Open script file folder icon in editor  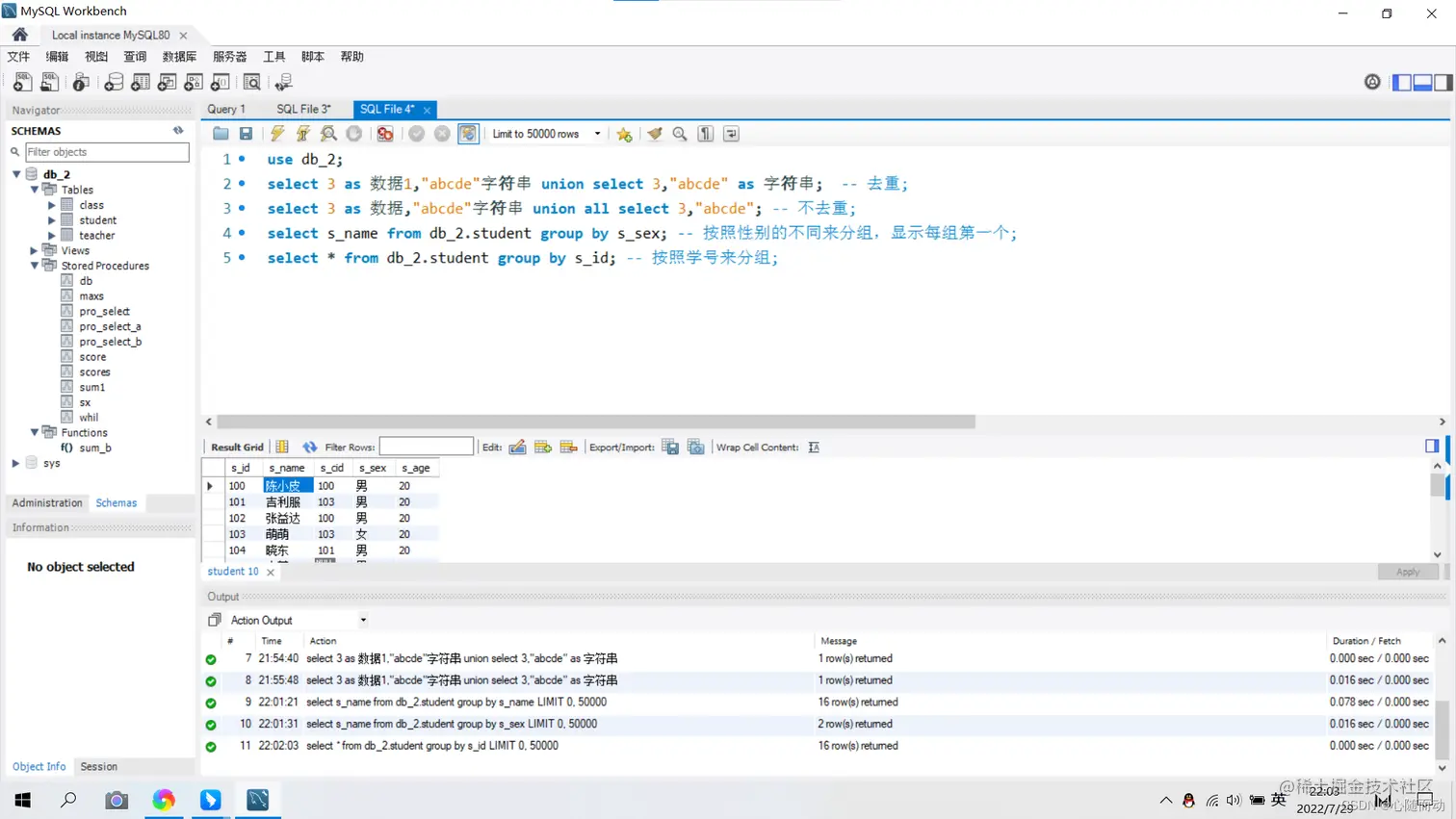tap(221, 134)
